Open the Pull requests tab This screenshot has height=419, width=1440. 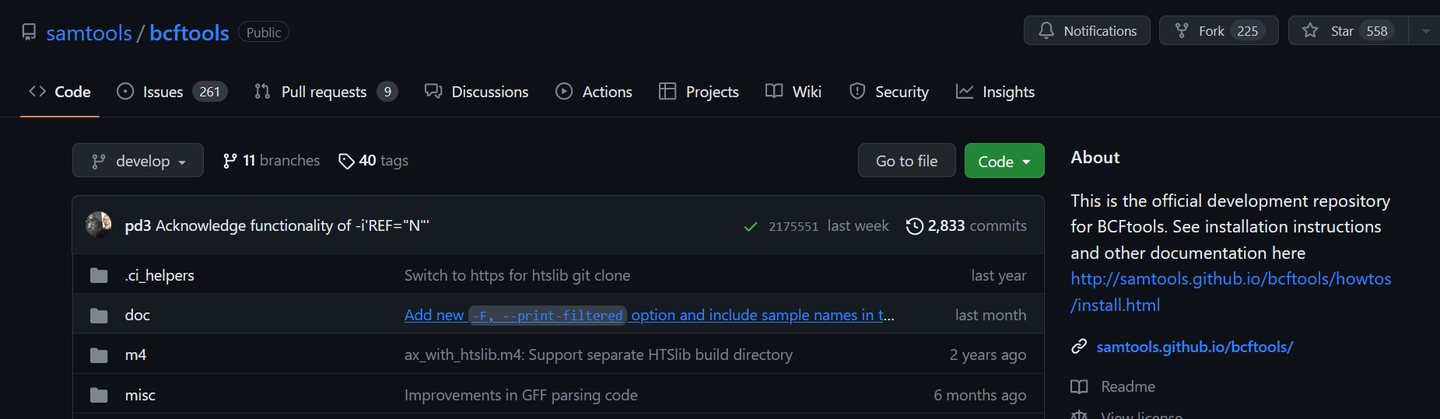[325, 92]
